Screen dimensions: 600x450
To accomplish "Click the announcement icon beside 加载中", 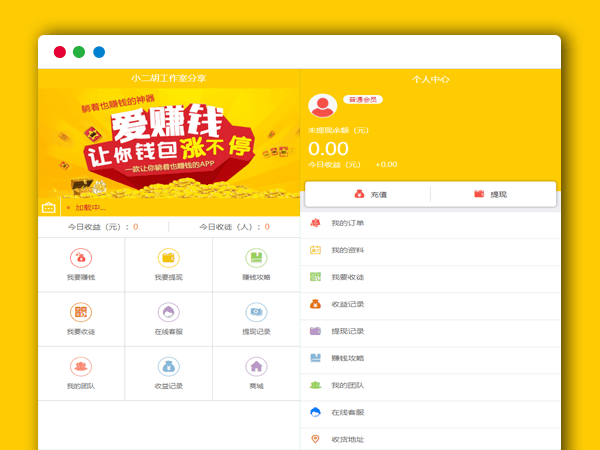I will 49,207.
